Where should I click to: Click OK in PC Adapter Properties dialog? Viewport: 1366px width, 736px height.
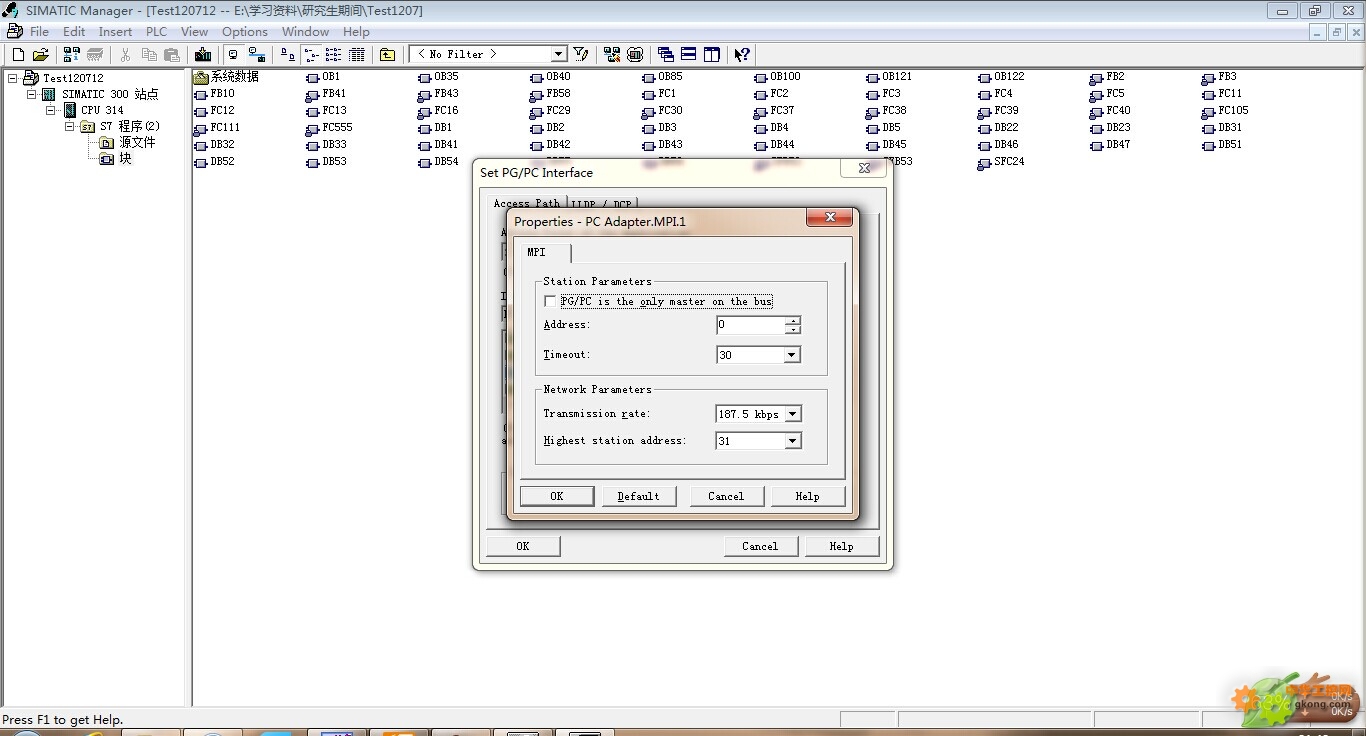[x=557, y=496]
